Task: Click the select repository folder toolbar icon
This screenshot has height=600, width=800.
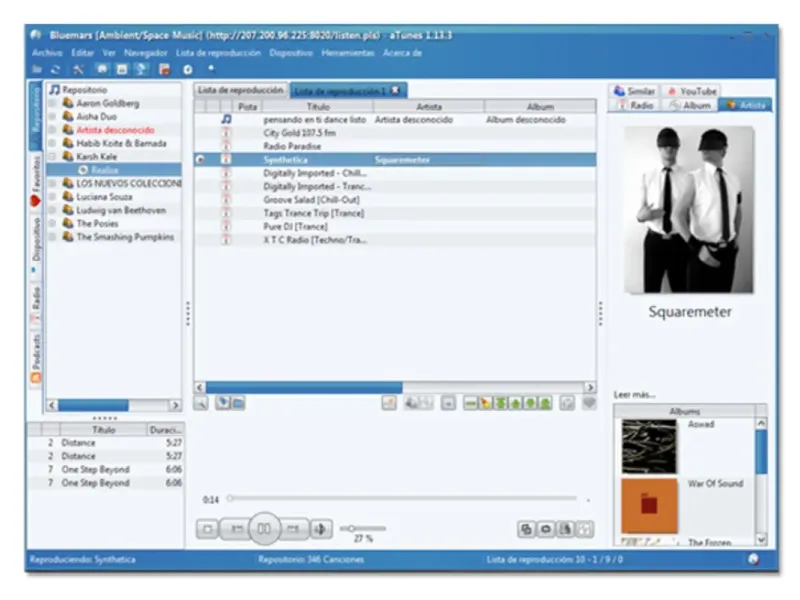Action: tap(37, 69)
